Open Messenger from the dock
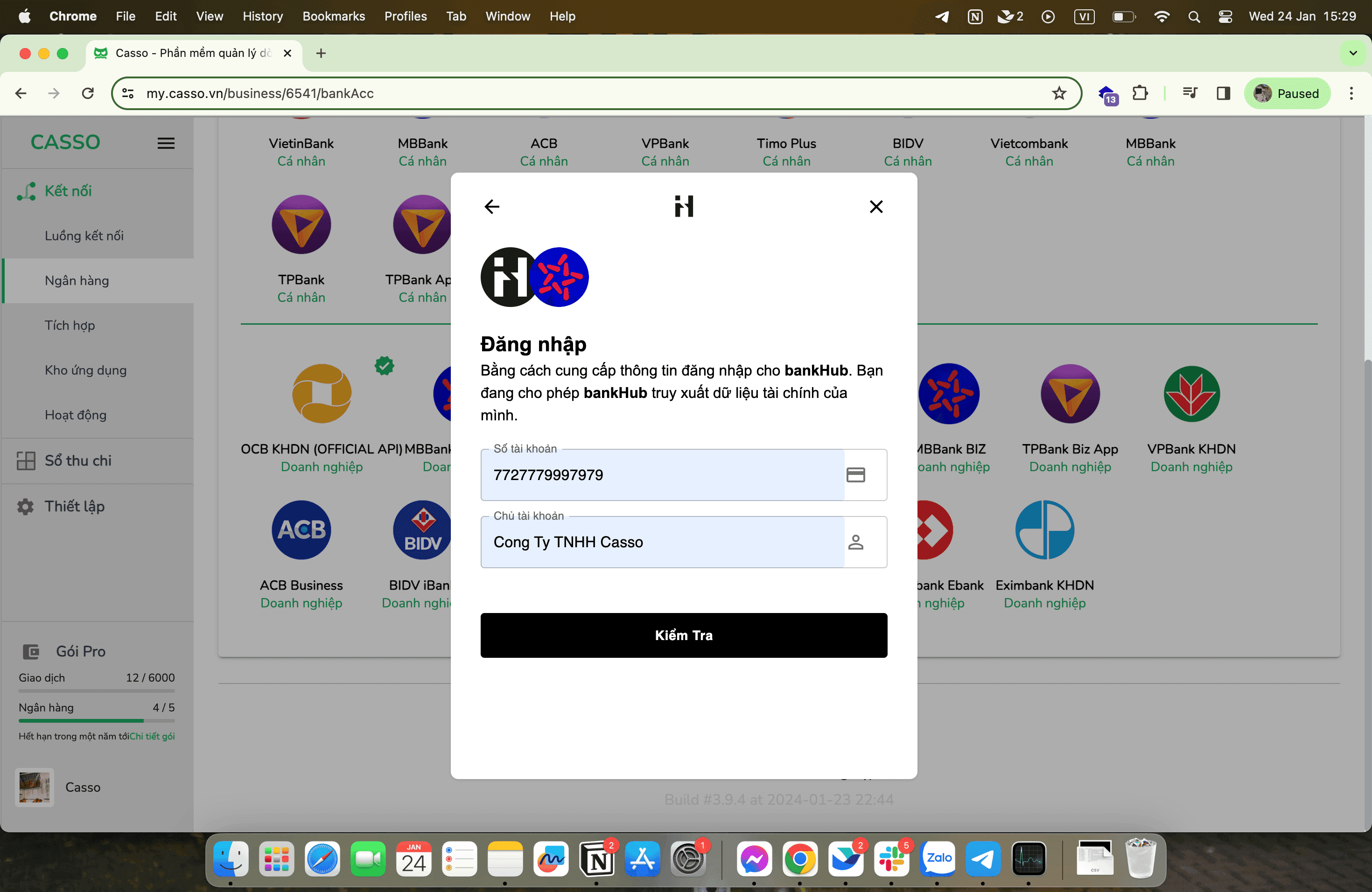Image resolution: width=1372 pixels, height=892 pixels. tap(754, 859)
